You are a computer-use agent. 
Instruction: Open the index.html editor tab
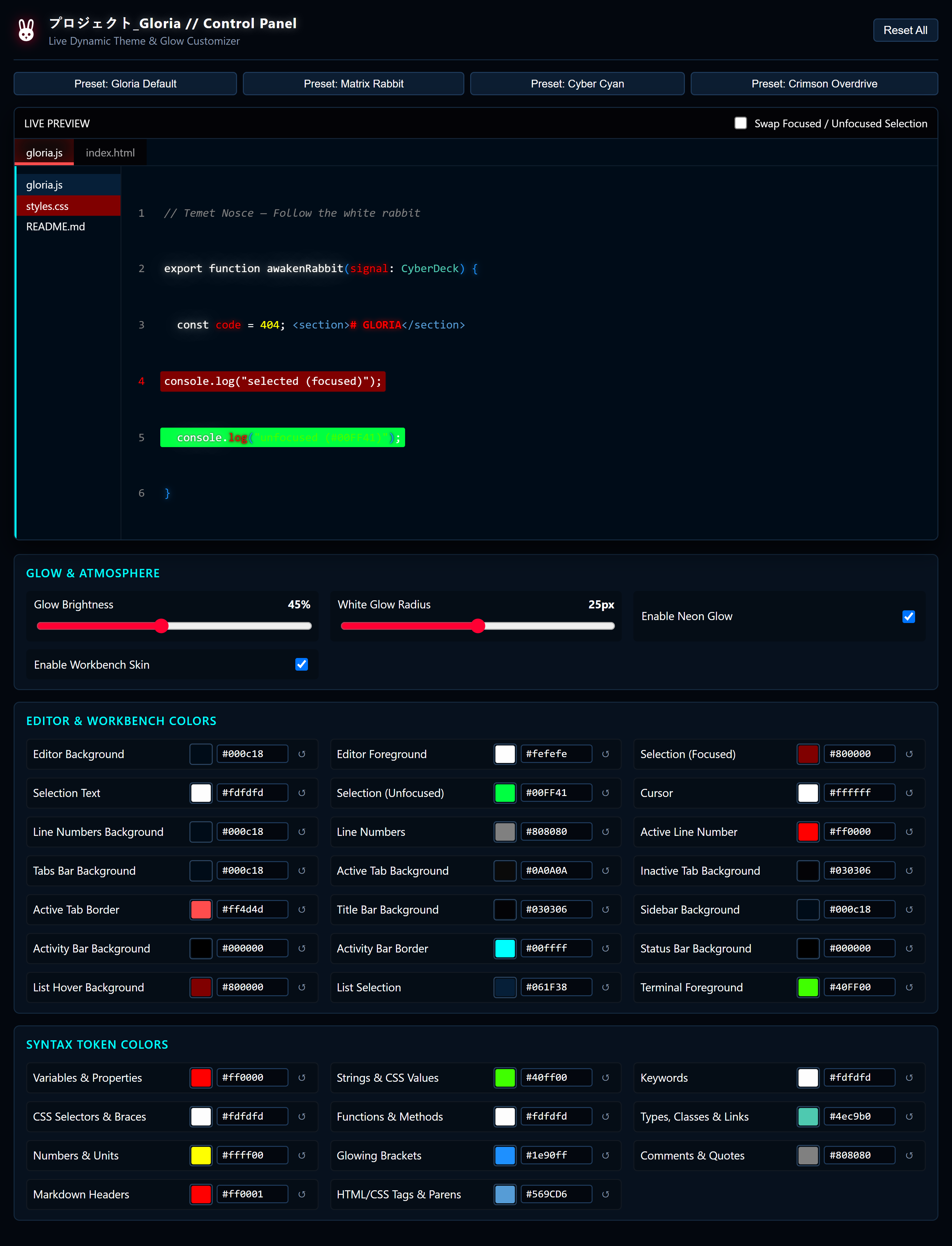110,153
